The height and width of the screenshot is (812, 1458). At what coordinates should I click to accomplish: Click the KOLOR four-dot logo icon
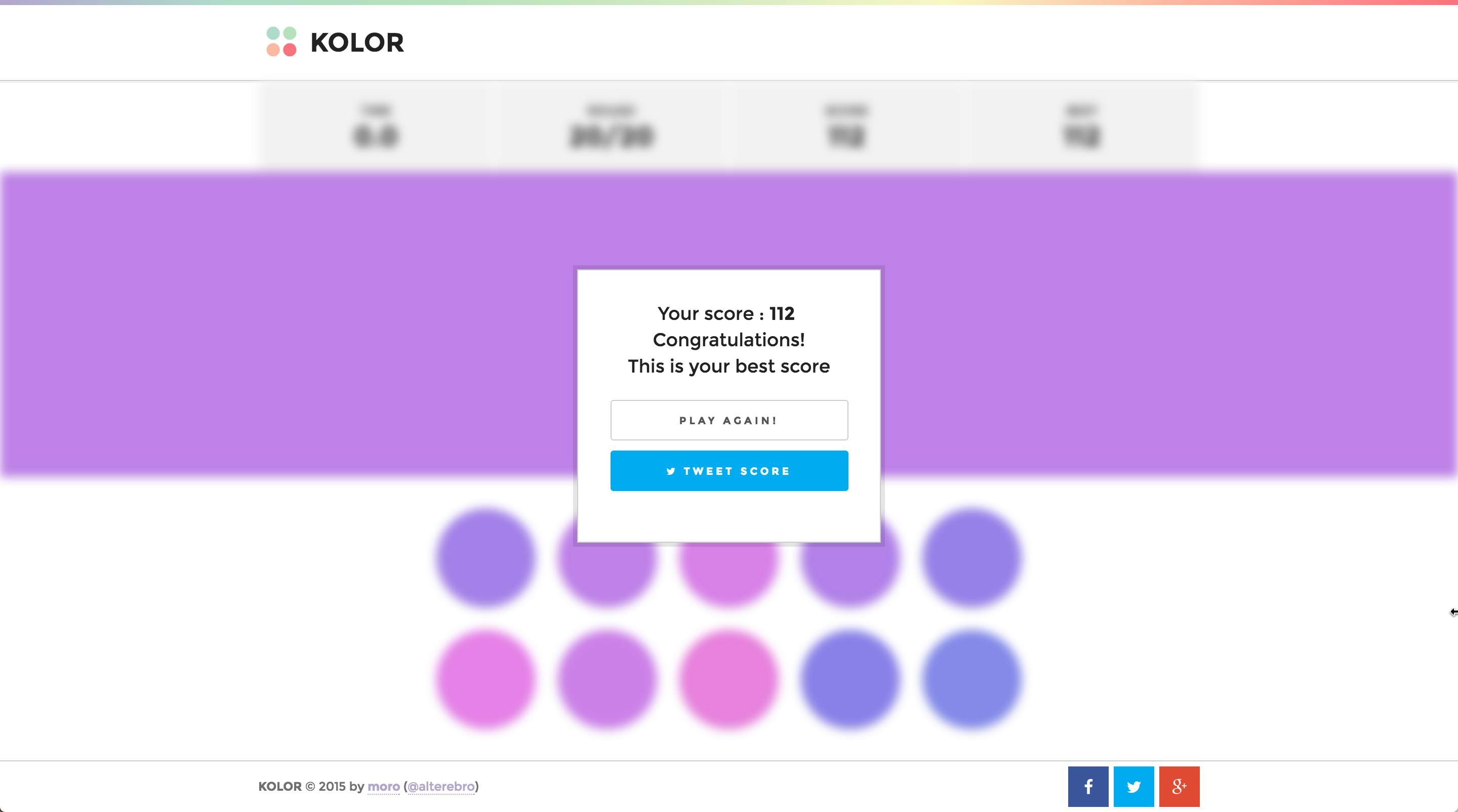(x=281, y=42)
